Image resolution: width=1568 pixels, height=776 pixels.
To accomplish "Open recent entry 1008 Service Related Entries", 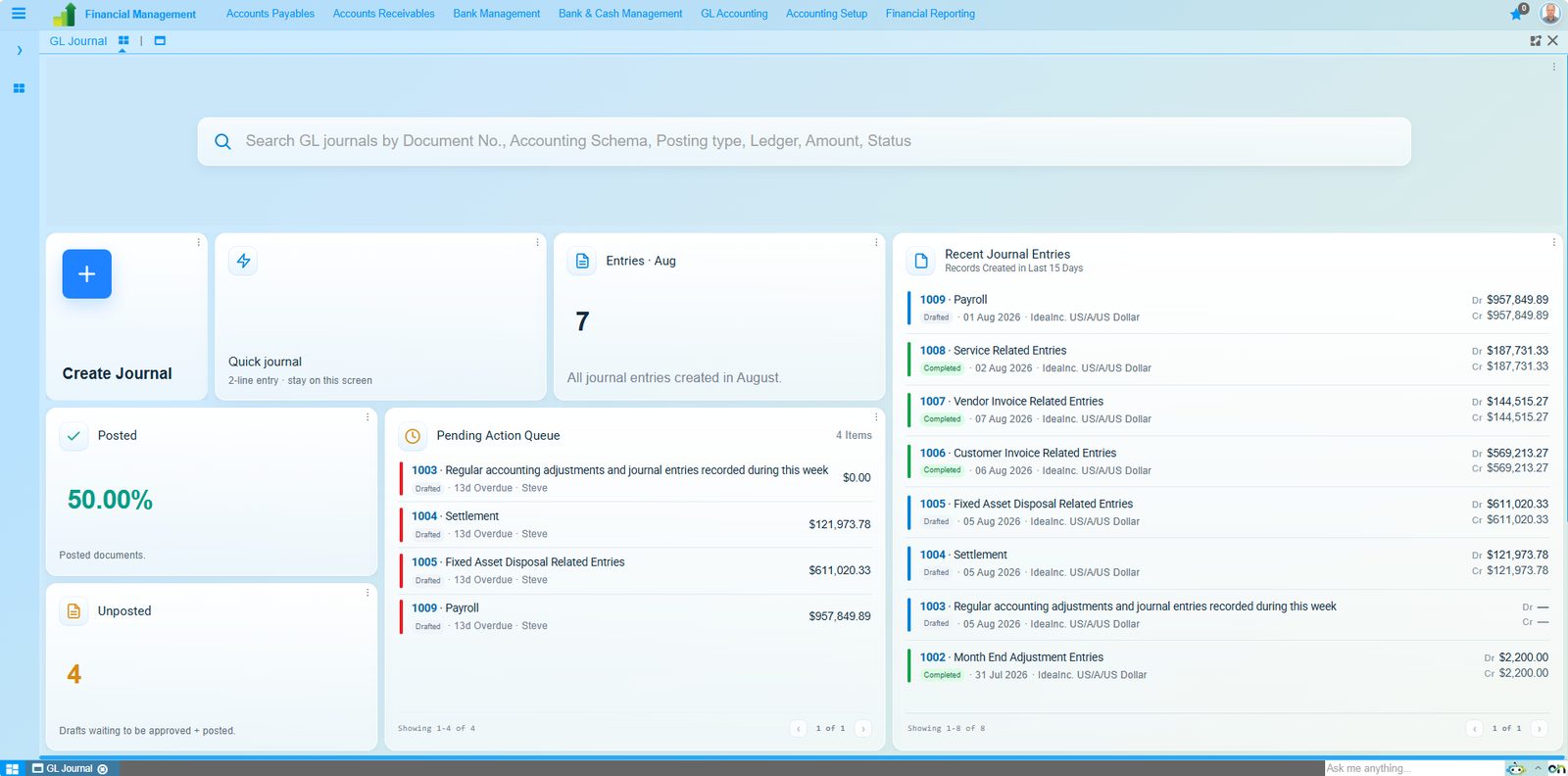I will click(1229, 359).
